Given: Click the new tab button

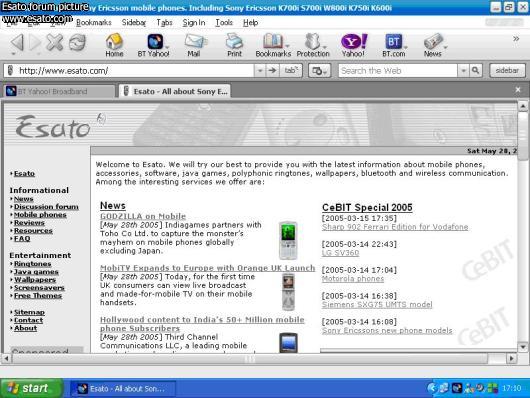Looking at the screenshot, I should [290, 71].
